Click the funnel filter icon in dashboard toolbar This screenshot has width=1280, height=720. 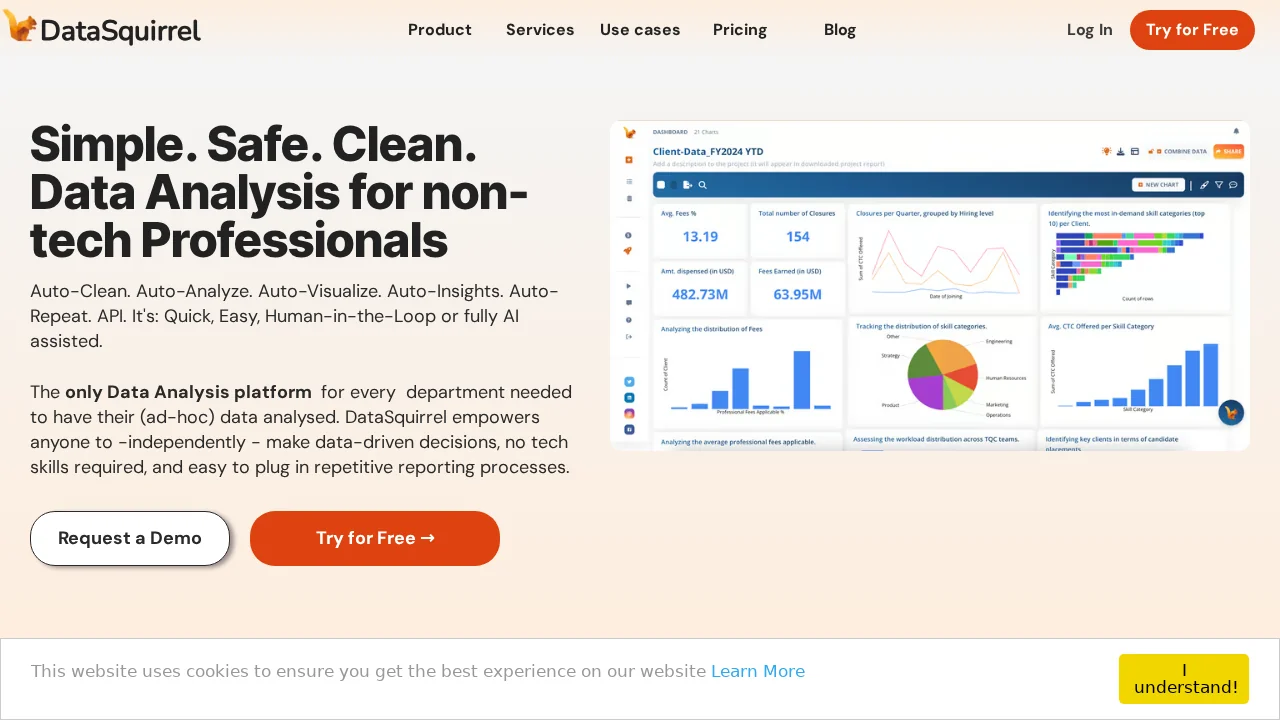[1219, 185]
